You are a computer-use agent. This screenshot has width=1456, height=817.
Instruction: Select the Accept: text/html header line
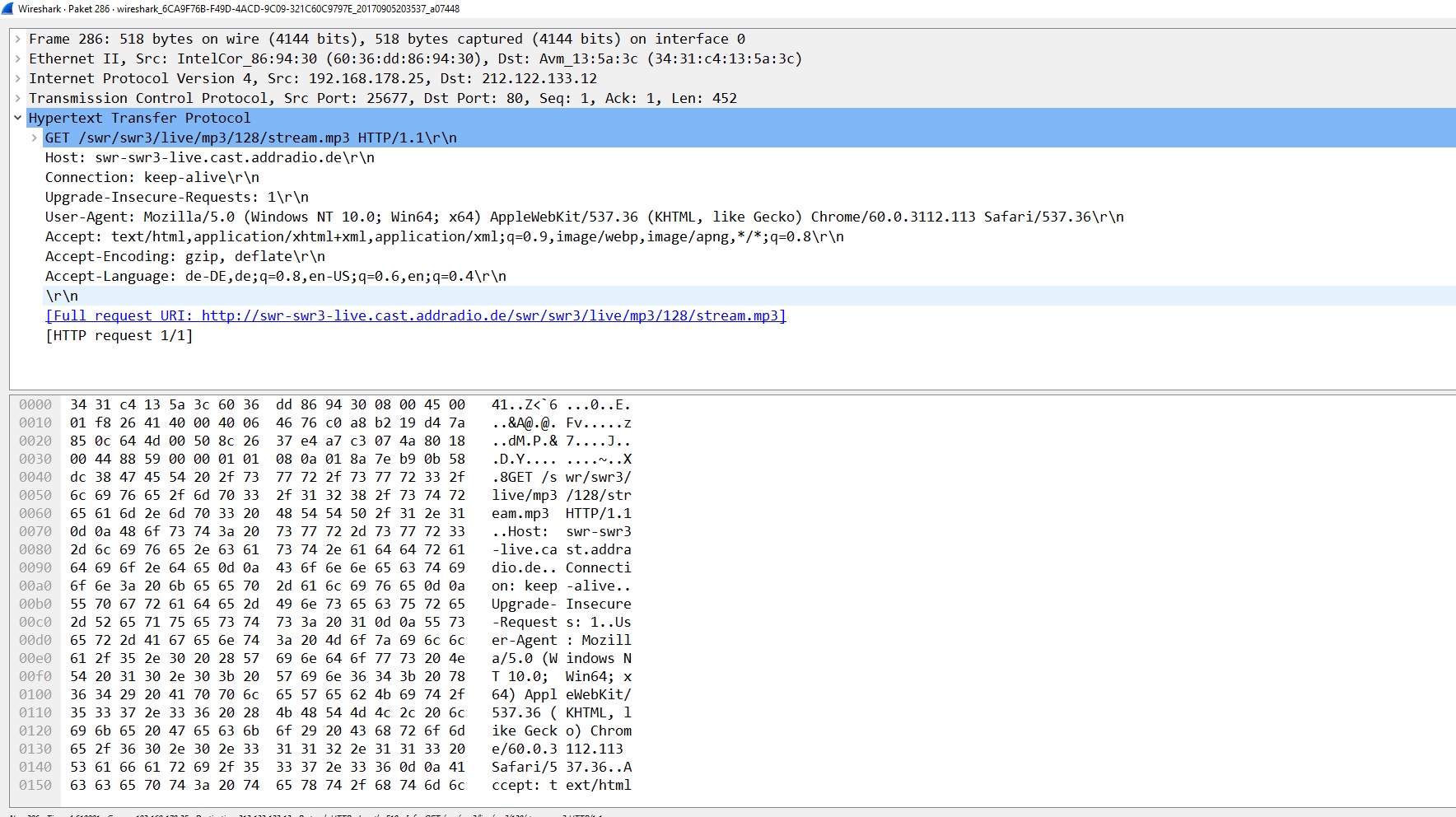[x=444, y=236]
